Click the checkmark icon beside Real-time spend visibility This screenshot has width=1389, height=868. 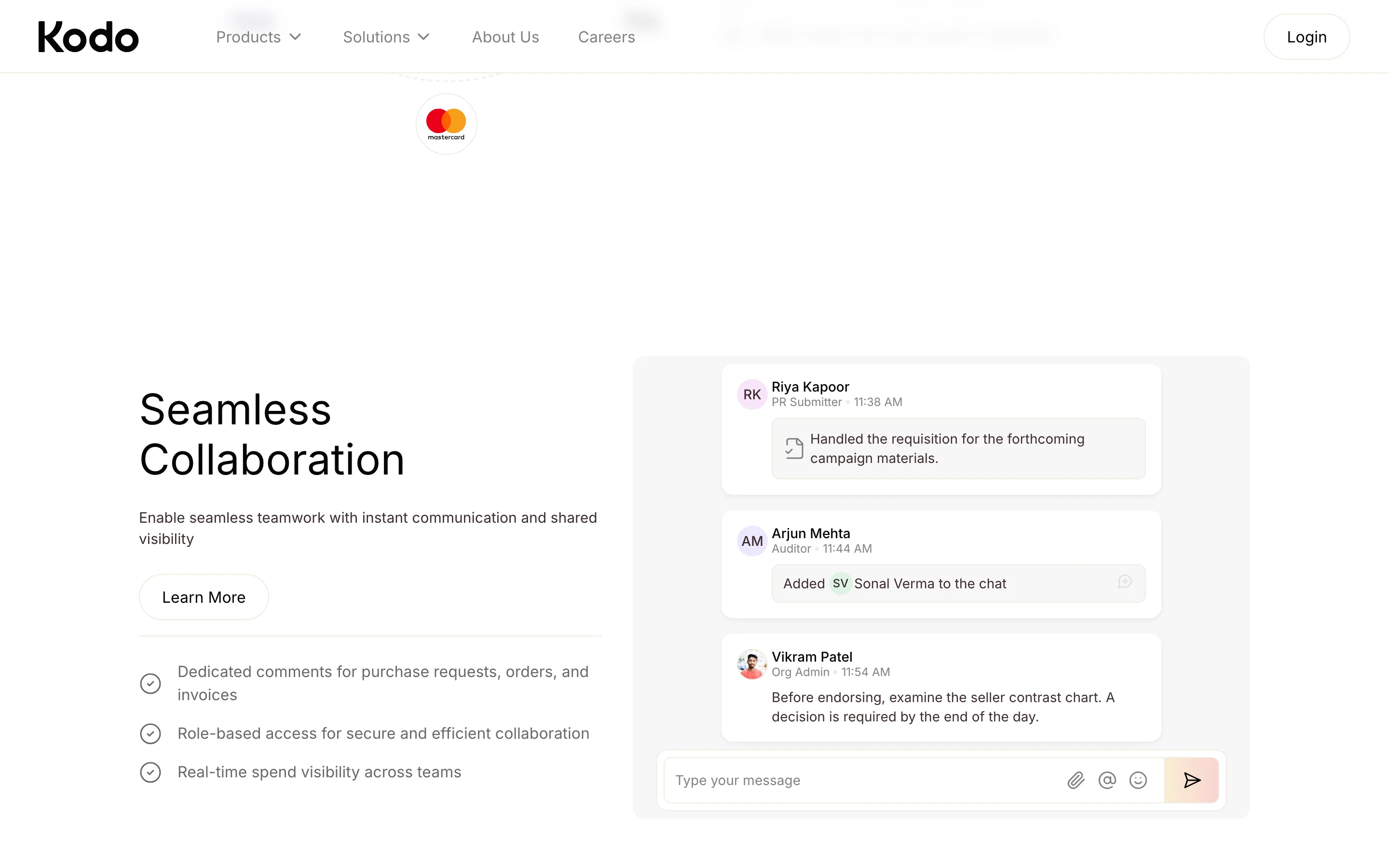[x=150, y=772]
